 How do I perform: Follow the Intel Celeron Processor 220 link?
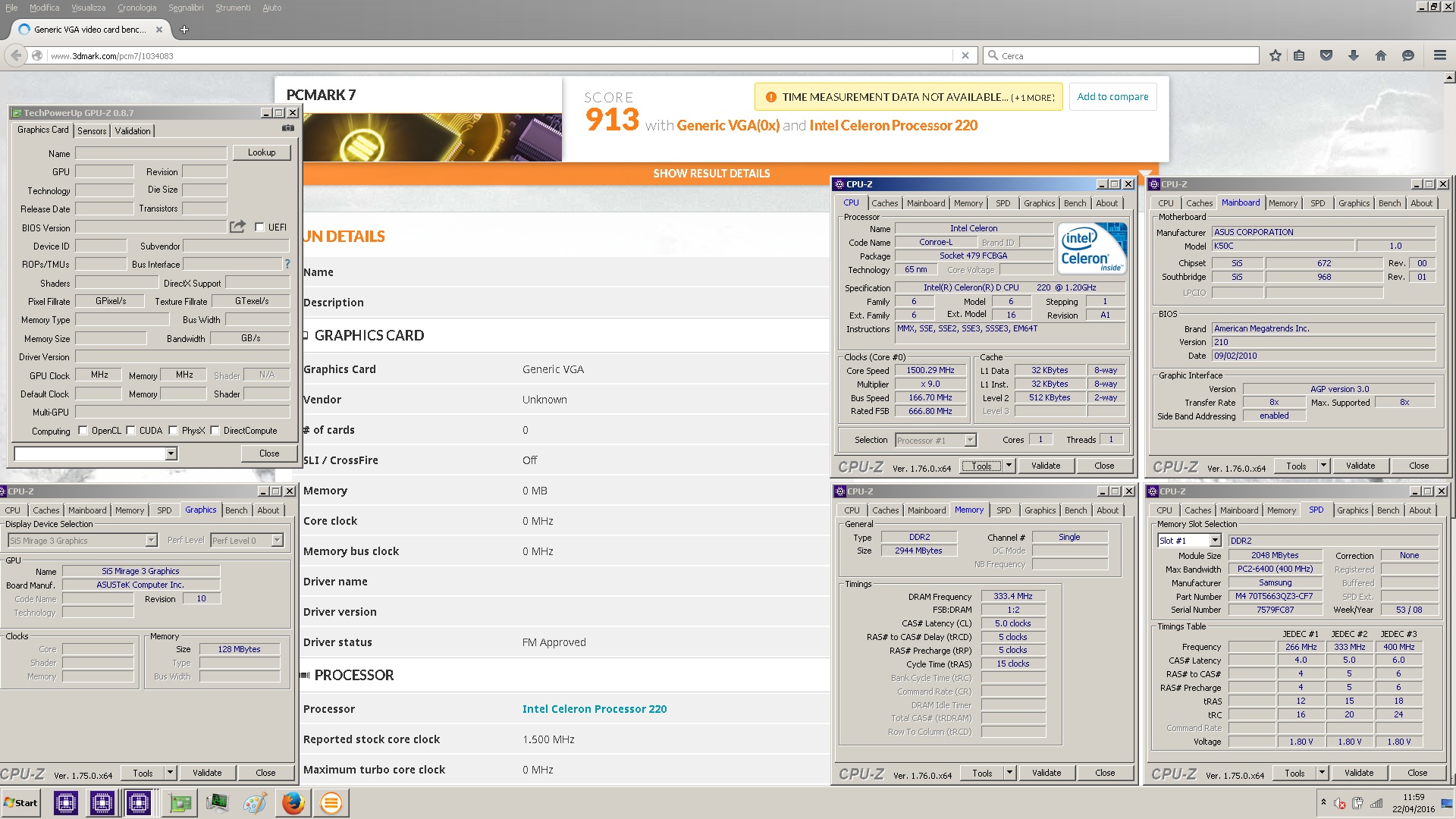coord(595,709)
